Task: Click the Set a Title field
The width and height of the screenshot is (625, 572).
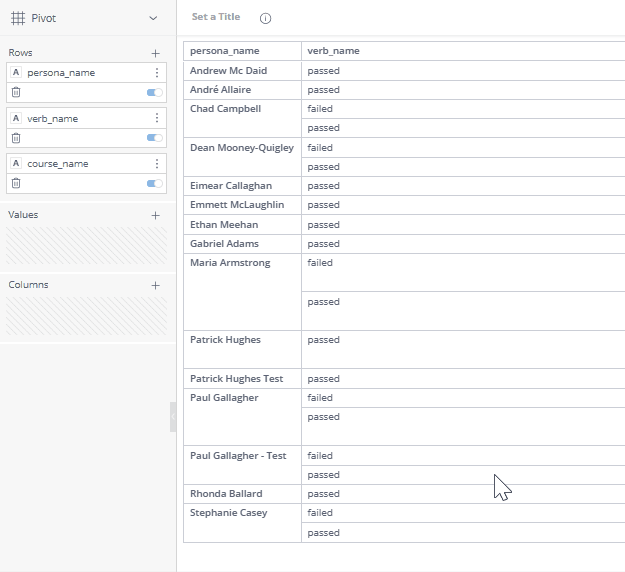Action: pyautogui.click(x=216, y=18)
